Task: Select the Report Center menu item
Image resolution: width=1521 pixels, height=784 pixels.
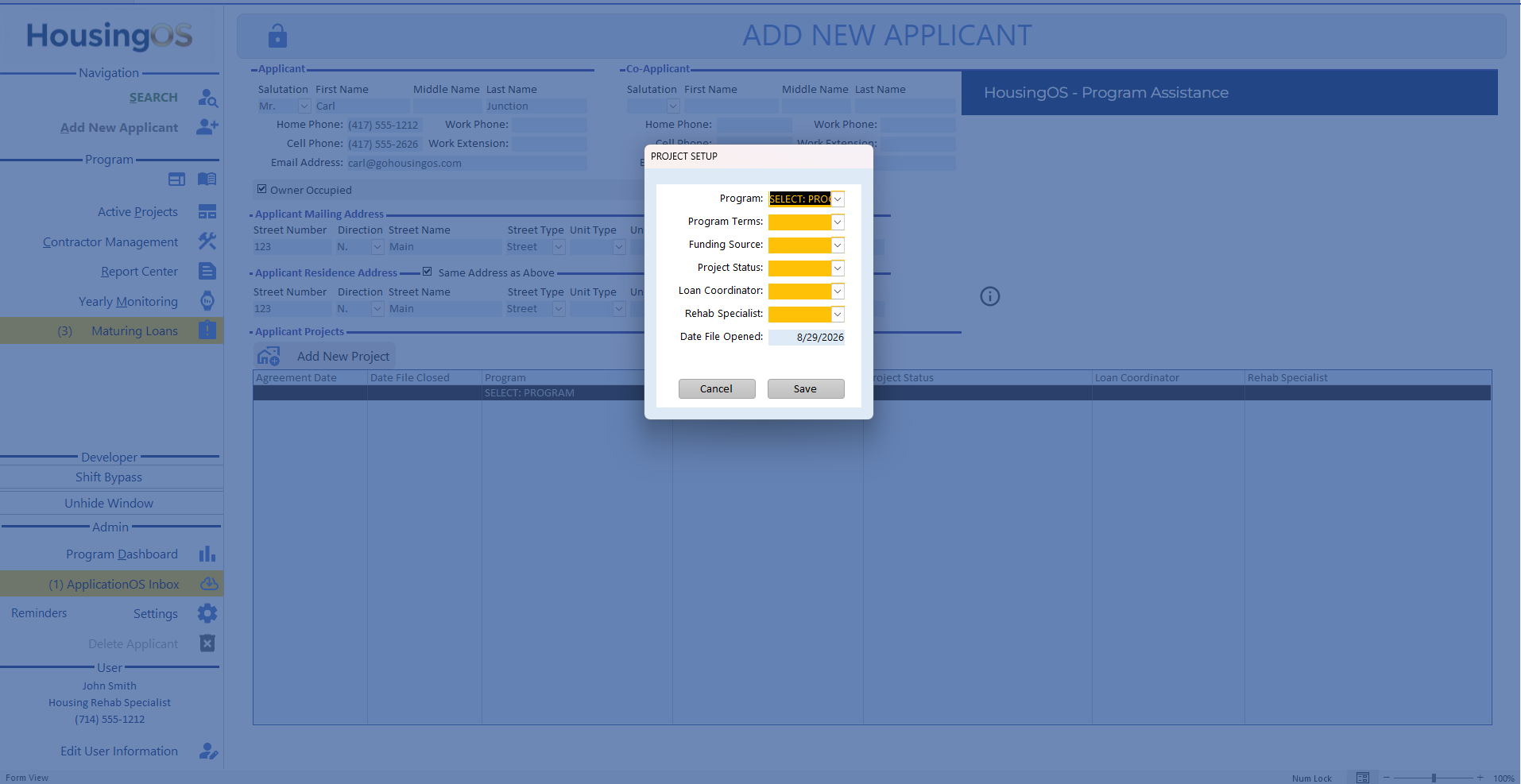Action: 139,272
